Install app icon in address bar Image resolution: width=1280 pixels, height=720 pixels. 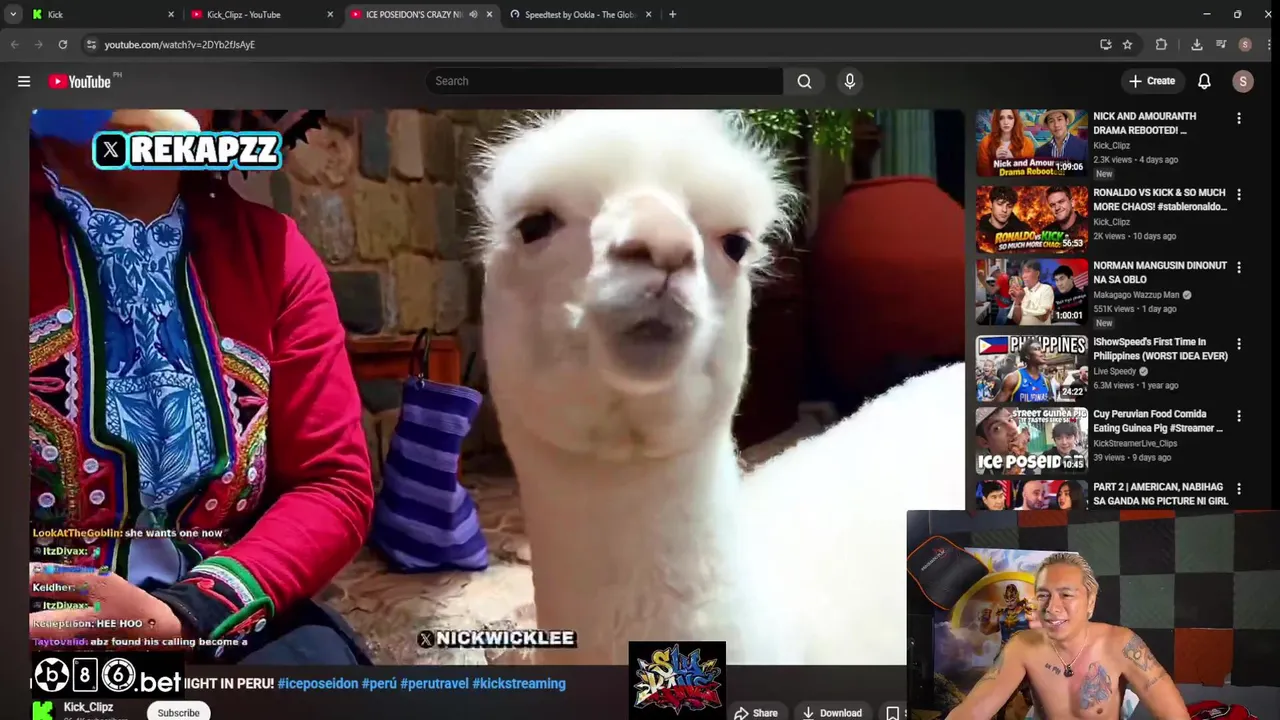click(x=1105, y=44)
